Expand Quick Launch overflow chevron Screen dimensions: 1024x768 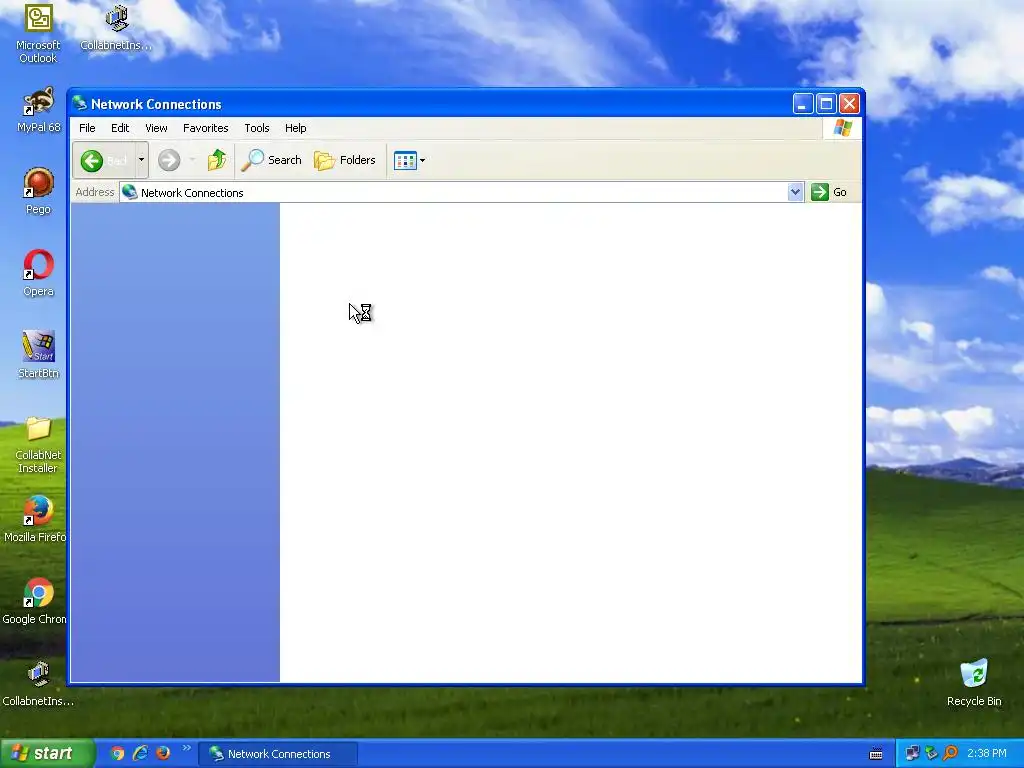[187, 748]
